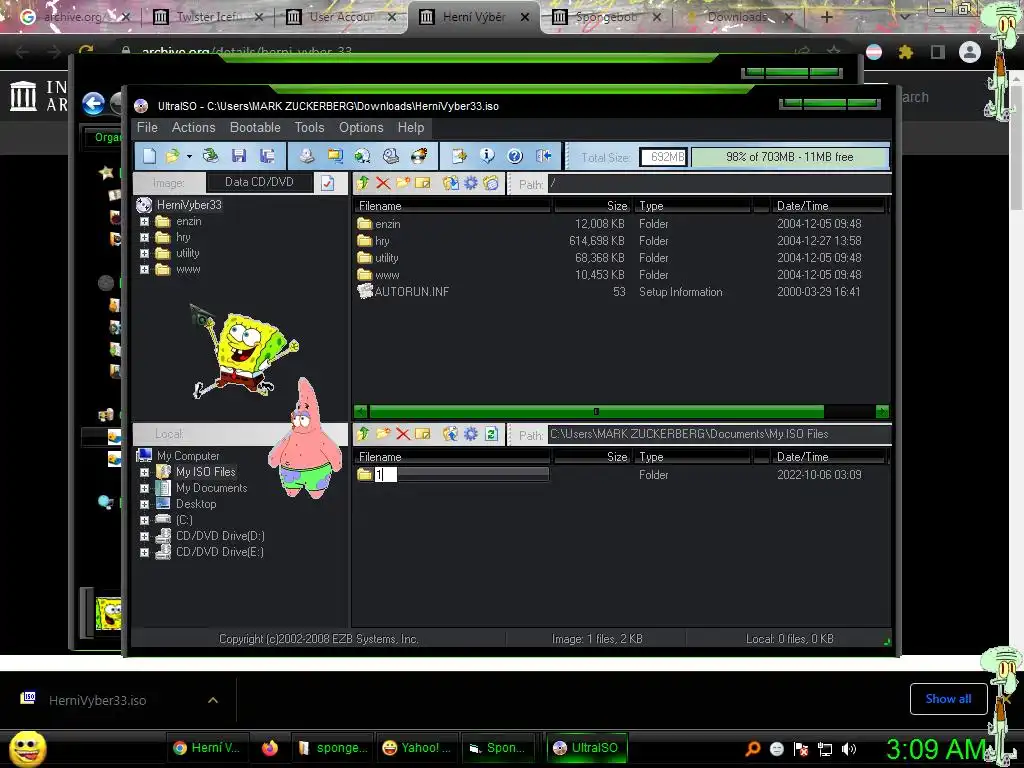
Task: Expand the (C:) drive node
Action: pyautogui.click(x=144, y=520)
